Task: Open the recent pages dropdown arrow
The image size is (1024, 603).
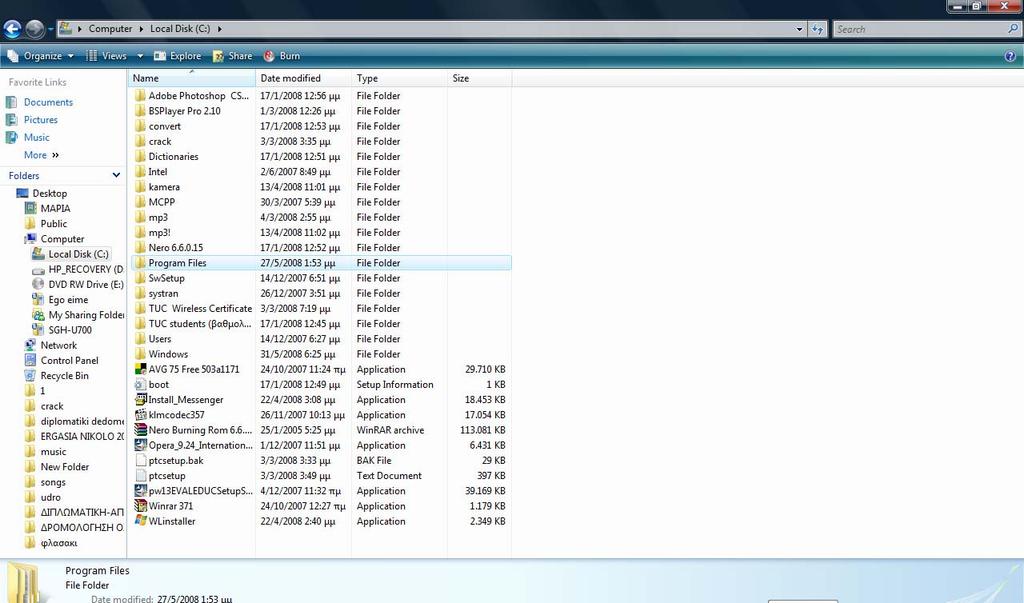Action: 50,29
